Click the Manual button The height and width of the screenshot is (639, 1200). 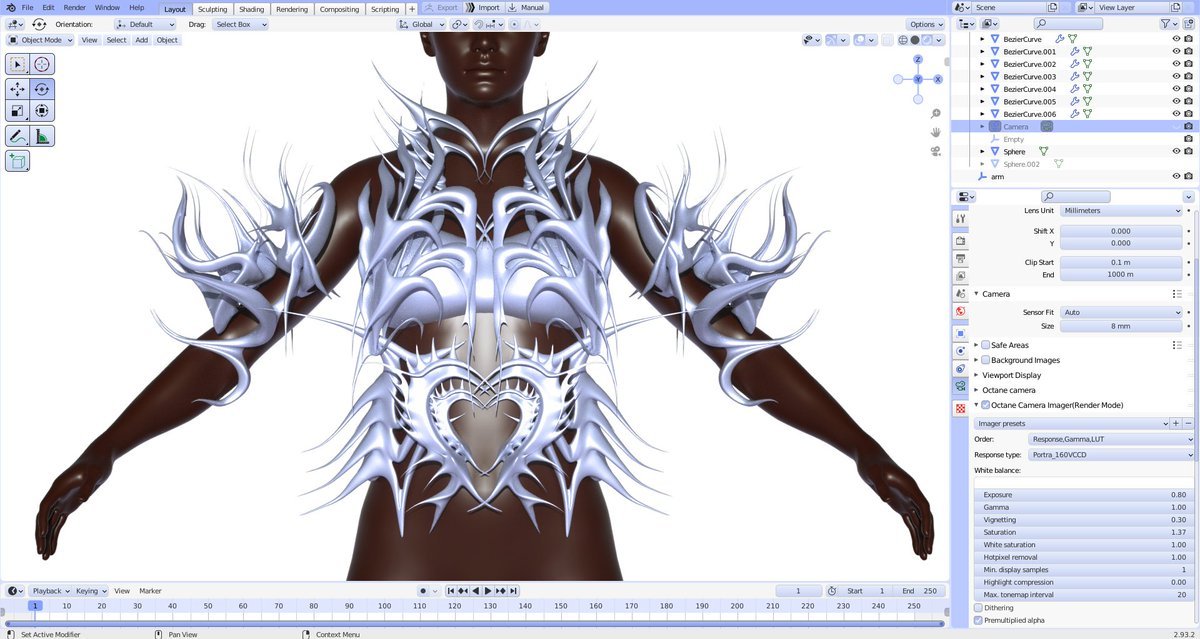526,7
